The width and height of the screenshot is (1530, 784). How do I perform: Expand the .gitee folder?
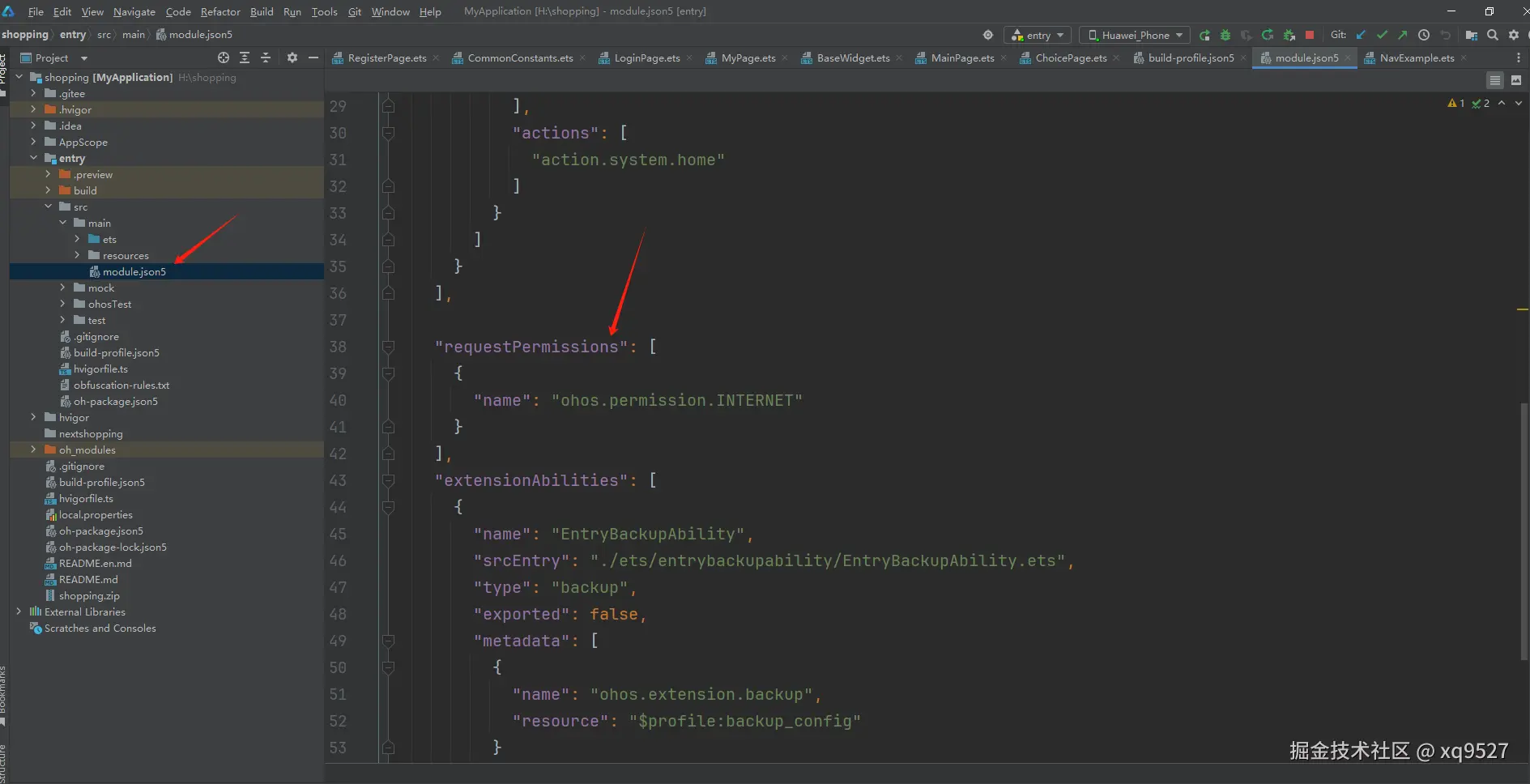tap(33, 93)
